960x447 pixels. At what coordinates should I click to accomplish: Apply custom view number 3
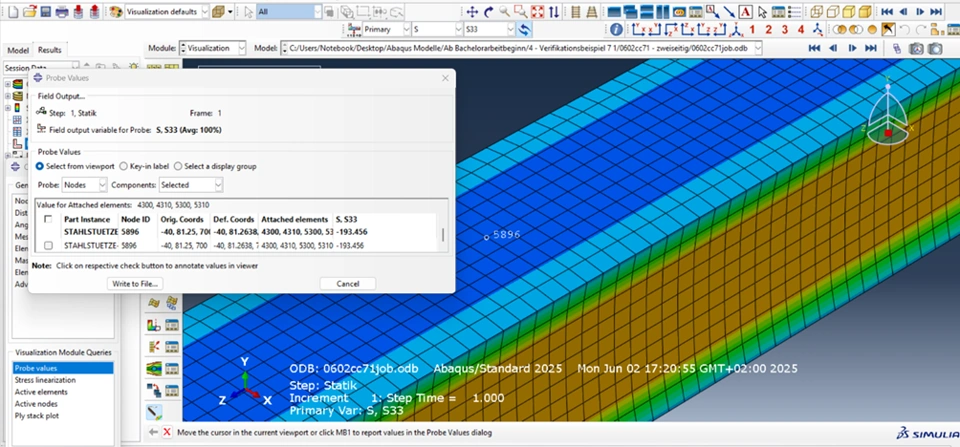784,29
